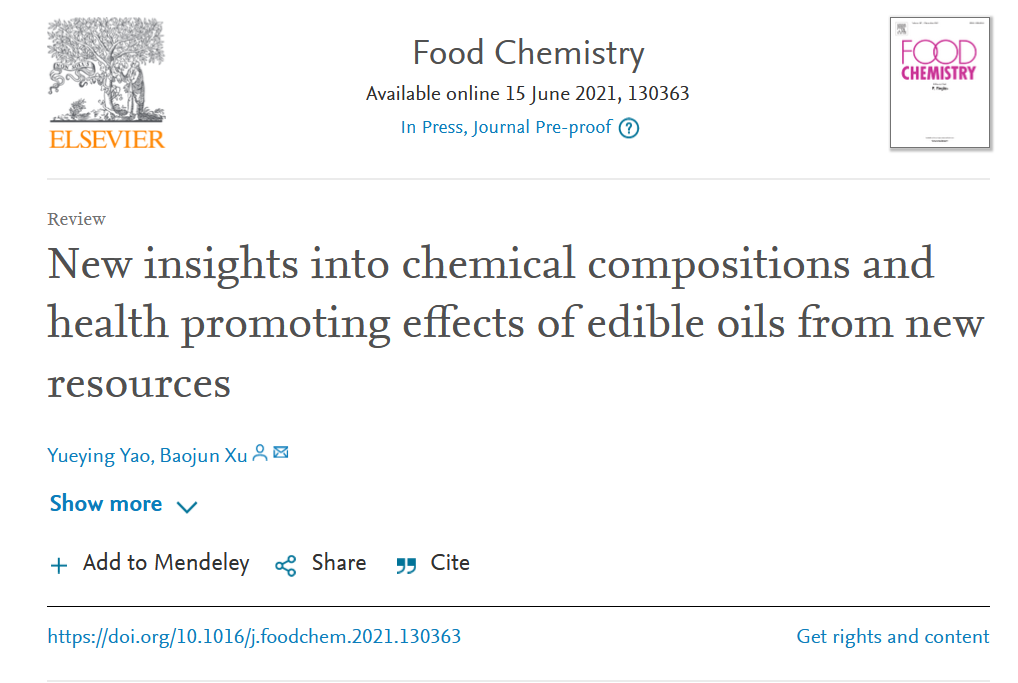Click the Show more text
The height and width of the screenshot is (683, 1018).
point(106,504)
